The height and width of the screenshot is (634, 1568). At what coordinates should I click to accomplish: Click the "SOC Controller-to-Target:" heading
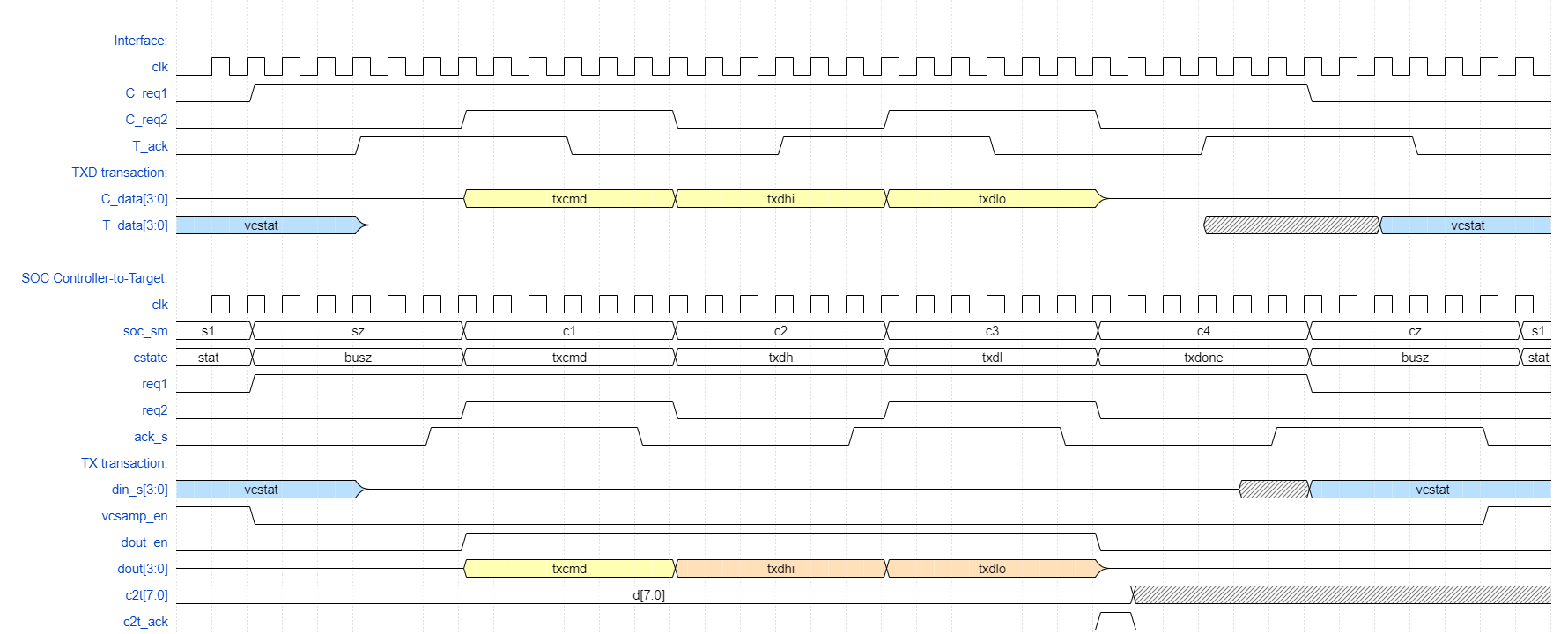point(94,278)
